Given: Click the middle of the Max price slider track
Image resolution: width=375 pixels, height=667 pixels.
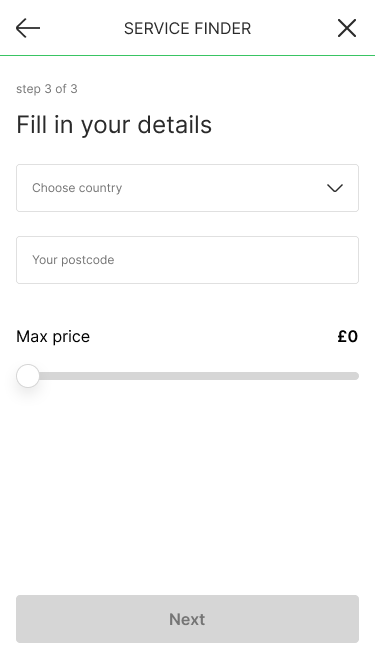Looking at the screenshot, I should [x=188, y=376].
